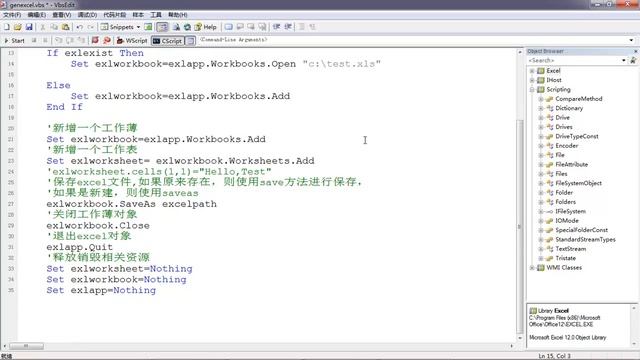The width and height of the screenshot is (640, 360).
Task: Click the editor horizontal scrollbar thumb
Action: tap(26, 346)
